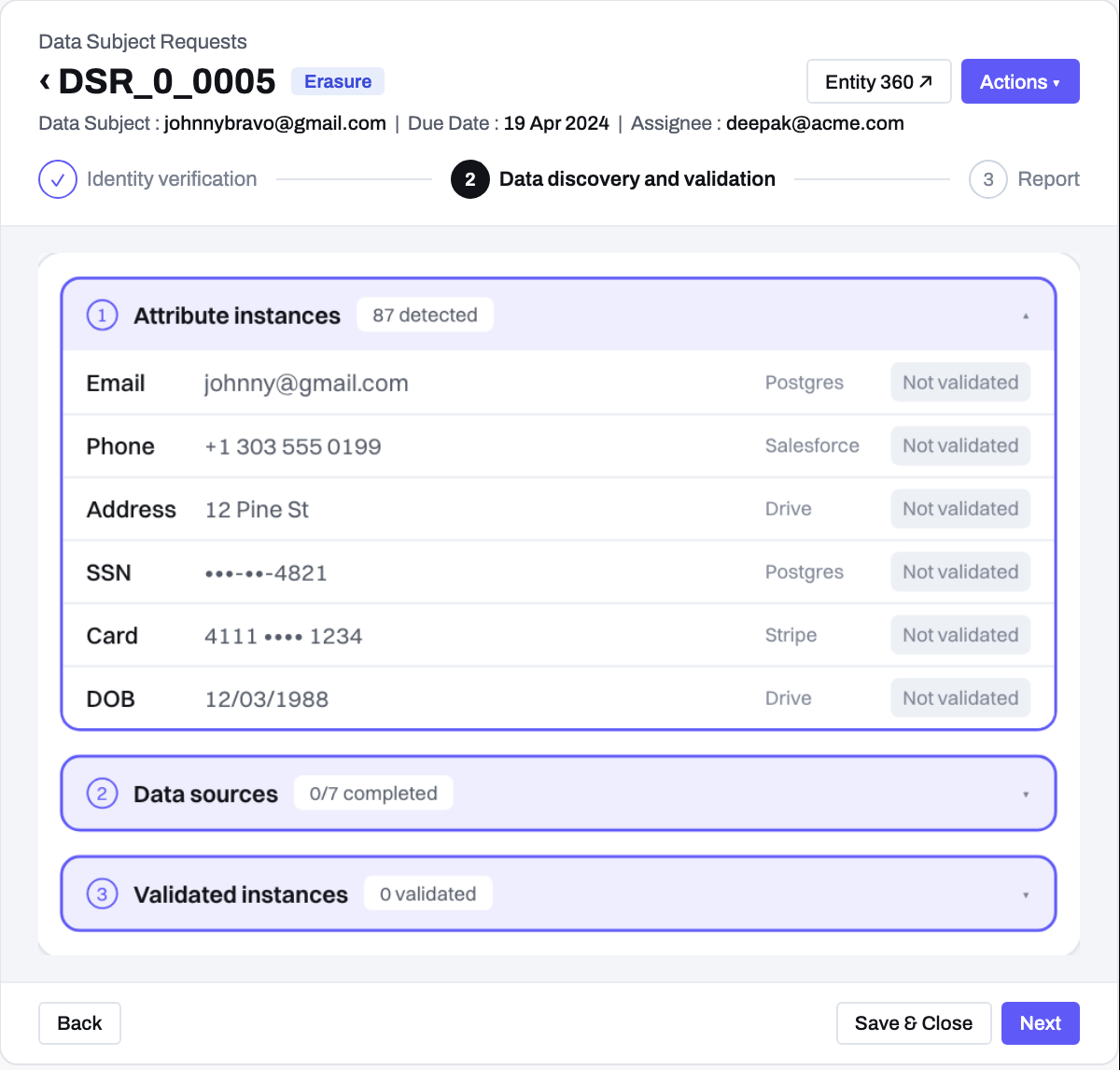This screenshot has height=1070, width=1120.
Task: Click the Attribute instances heading
Action: tap(237, 316)
